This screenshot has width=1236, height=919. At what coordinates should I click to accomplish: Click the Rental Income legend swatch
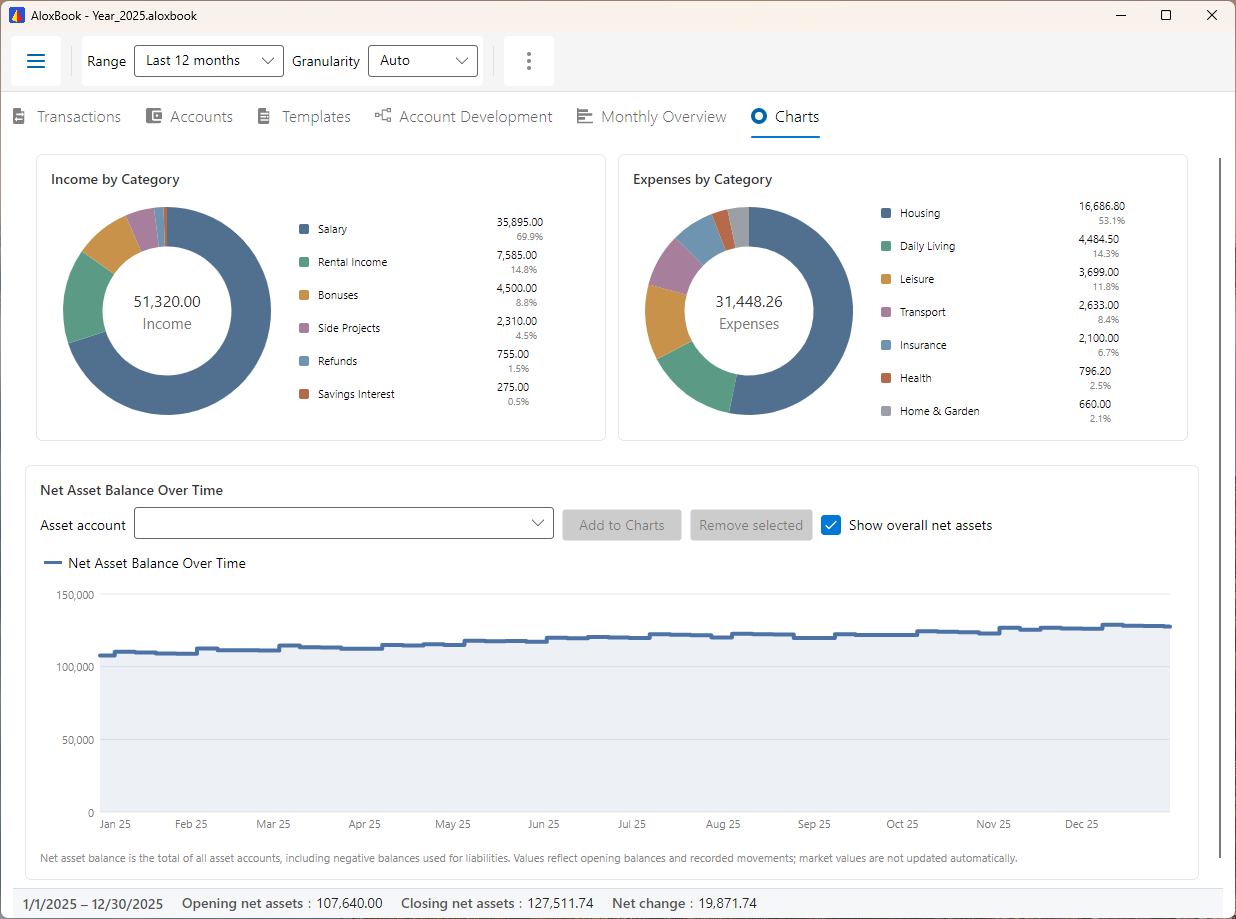[304, 262]
